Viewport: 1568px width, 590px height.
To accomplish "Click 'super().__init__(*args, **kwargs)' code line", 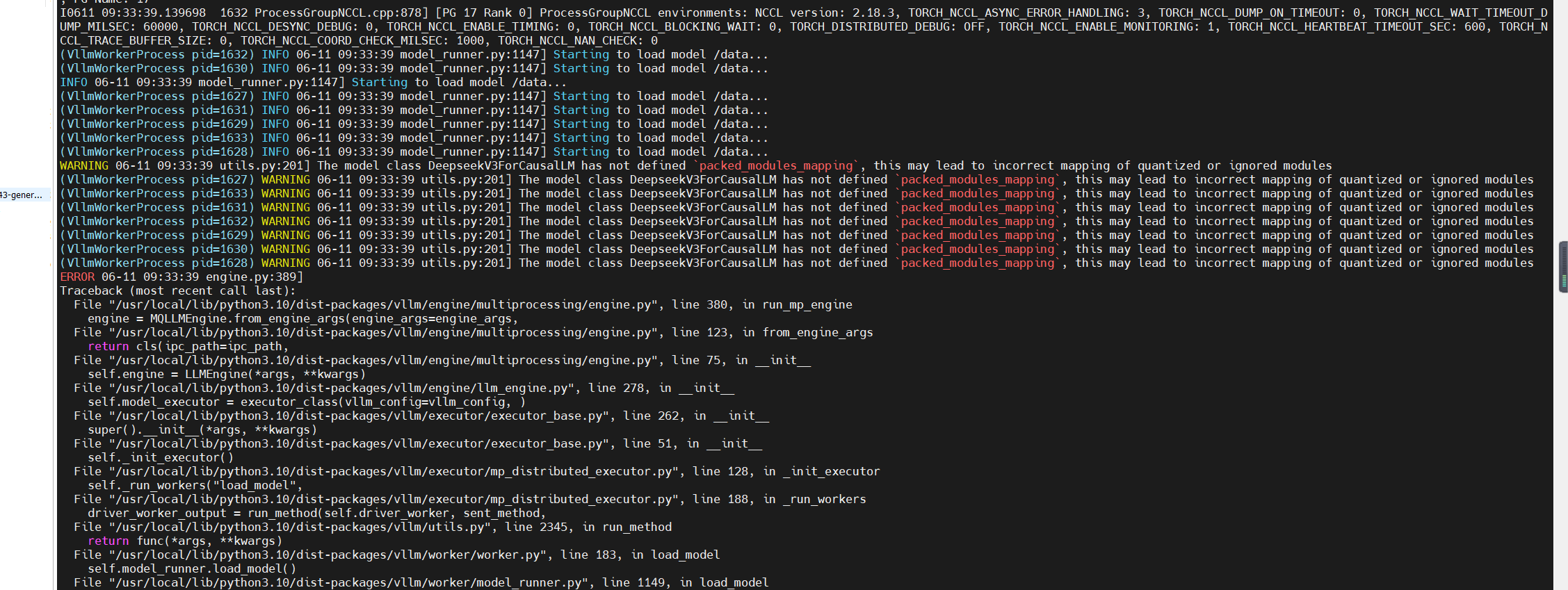I will coord(202,429).
